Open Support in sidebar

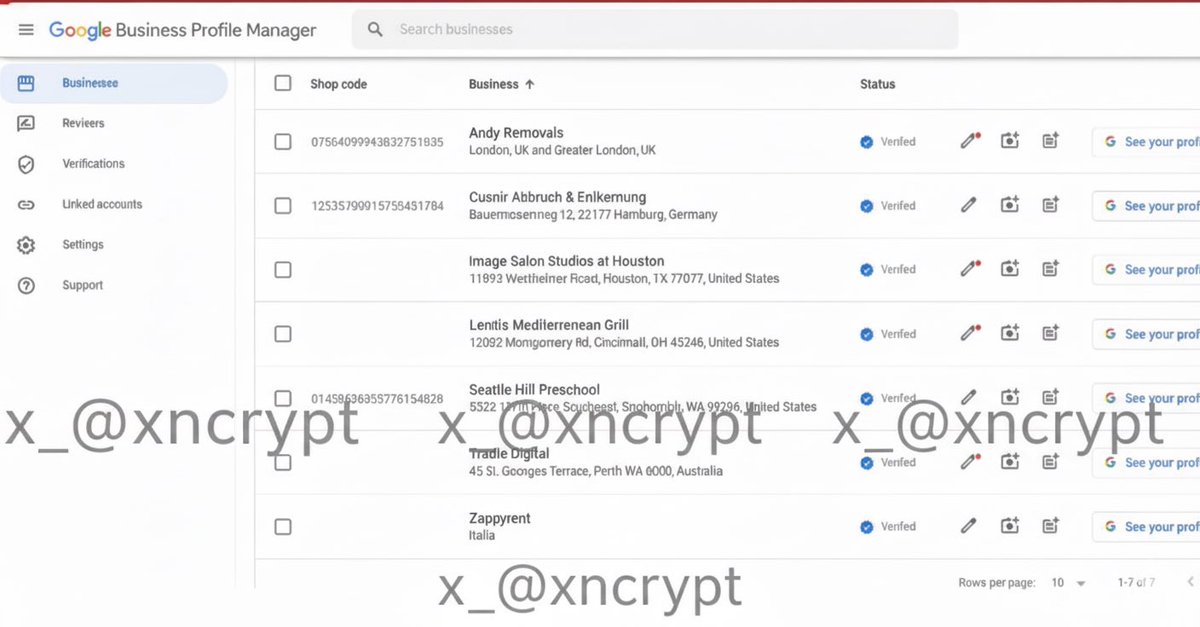coord(83,286)
